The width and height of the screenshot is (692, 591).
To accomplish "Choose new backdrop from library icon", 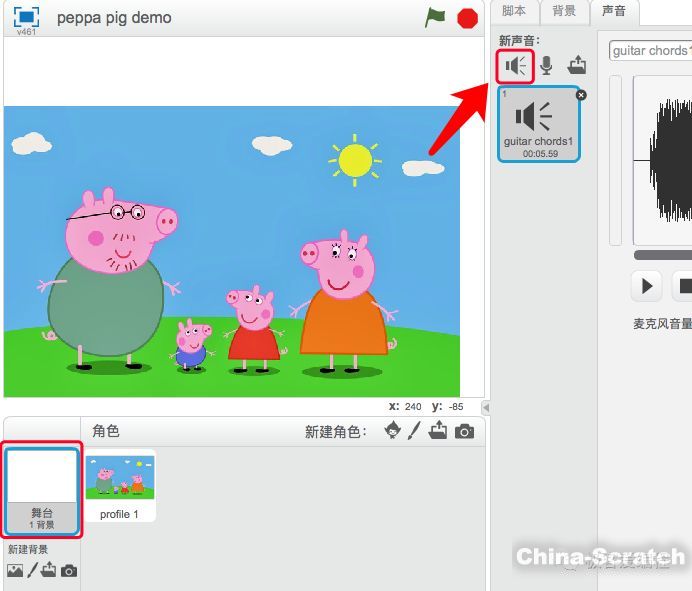I will [15, 570].
